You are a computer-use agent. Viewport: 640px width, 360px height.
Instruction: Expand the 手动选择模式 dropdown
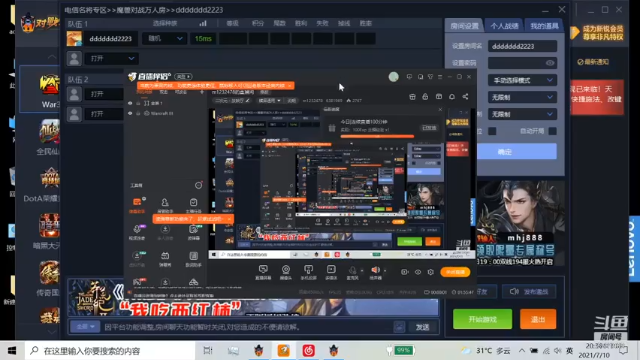pos(522,80)
